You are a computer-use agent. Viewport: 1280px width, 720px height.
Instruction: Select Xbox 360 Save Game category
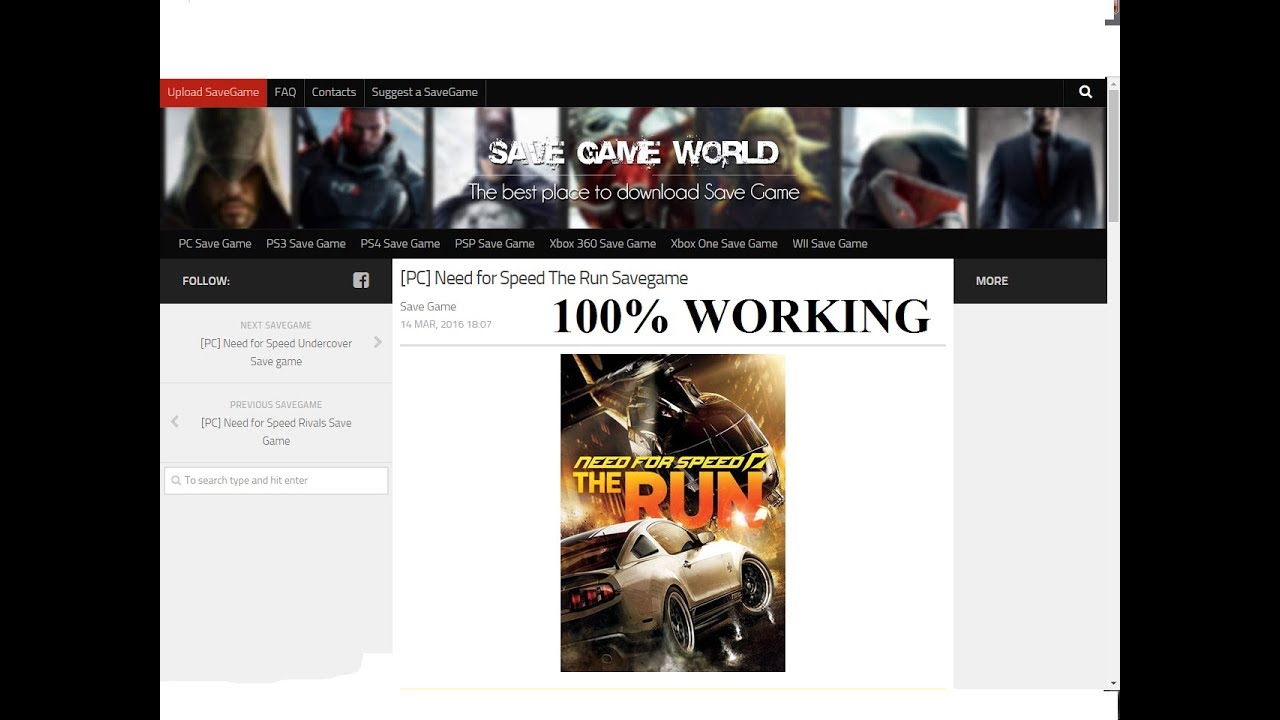click(602, 244)
